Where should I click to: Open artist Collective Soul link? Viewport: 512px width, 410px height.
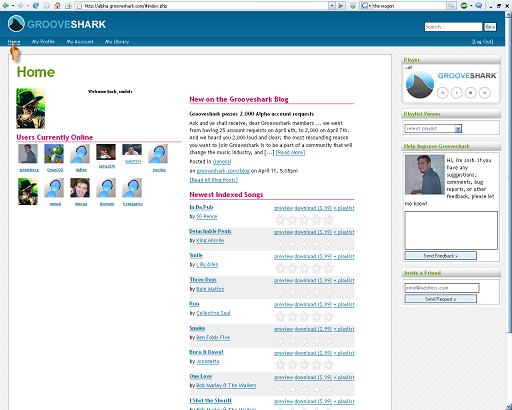pos(213,313)
